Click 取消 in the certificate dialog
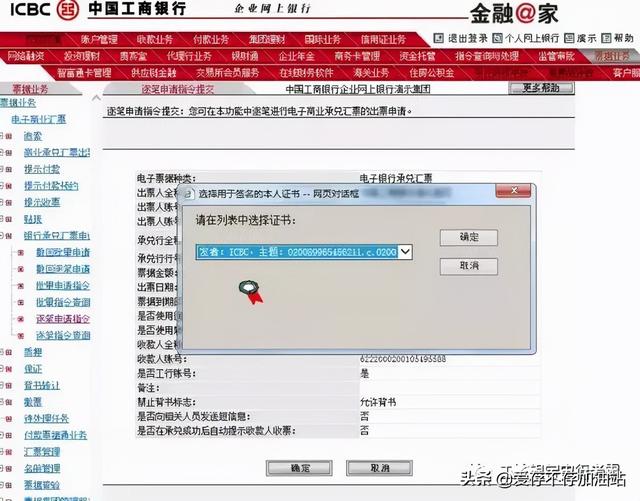The width and height of the screenshot is (640, 501). point(469,266)
